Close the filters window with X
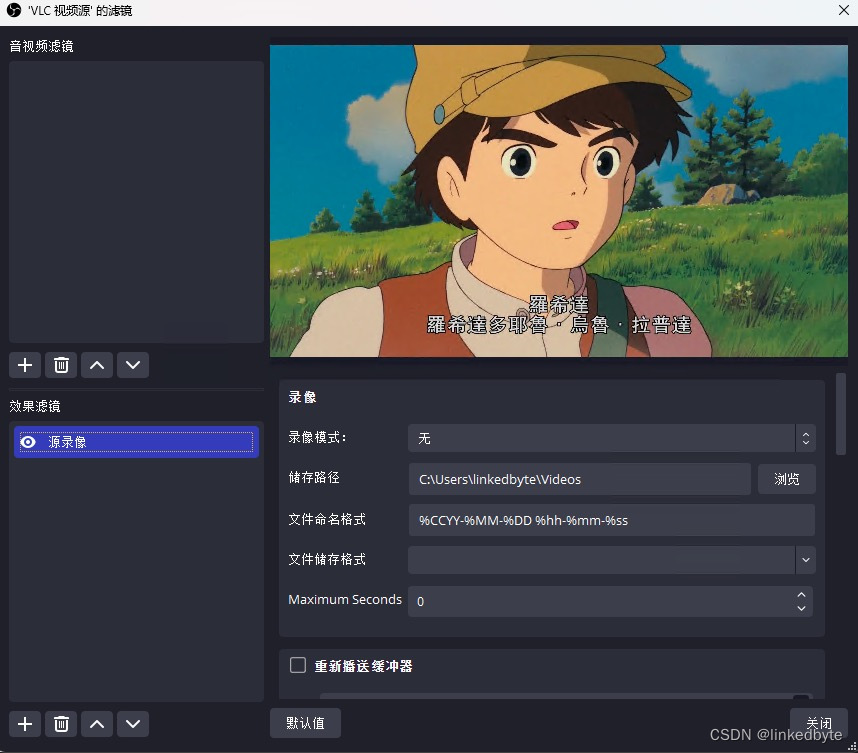The width and height of the screenshot is (858, 753). (x=843, y=10)
